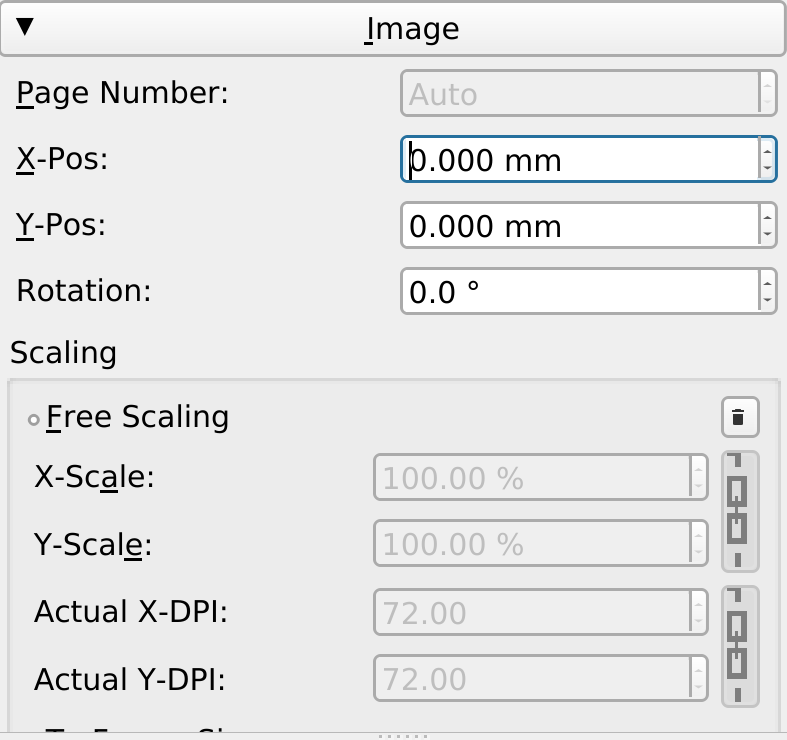Decrease Y-Pos with the down arrow
The image size is (787, 740).
[x=766, y=236]
